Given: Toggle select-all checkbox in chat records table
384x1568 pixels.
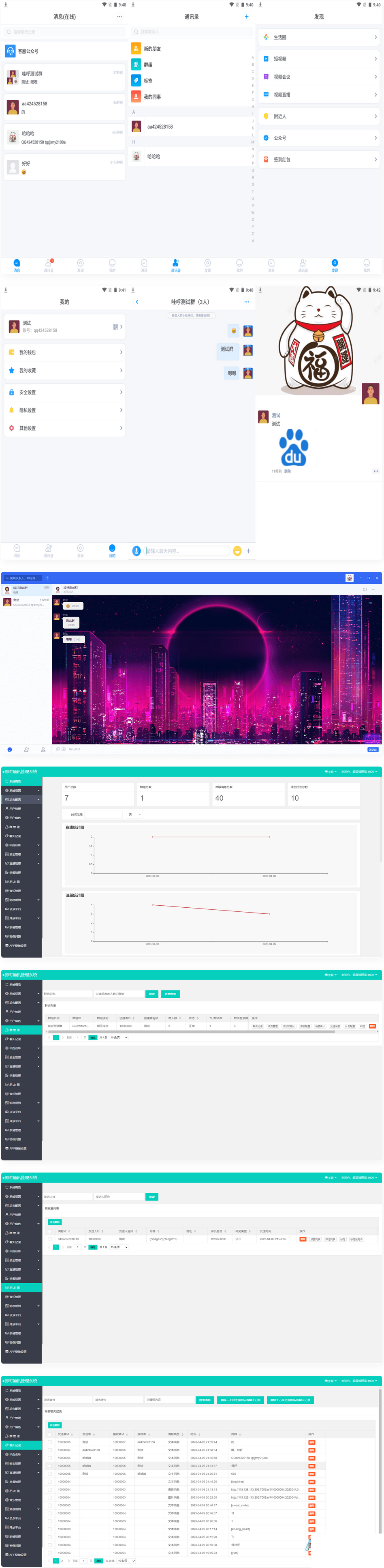Looking at the screenshot, I should (x=50, y=1434).
